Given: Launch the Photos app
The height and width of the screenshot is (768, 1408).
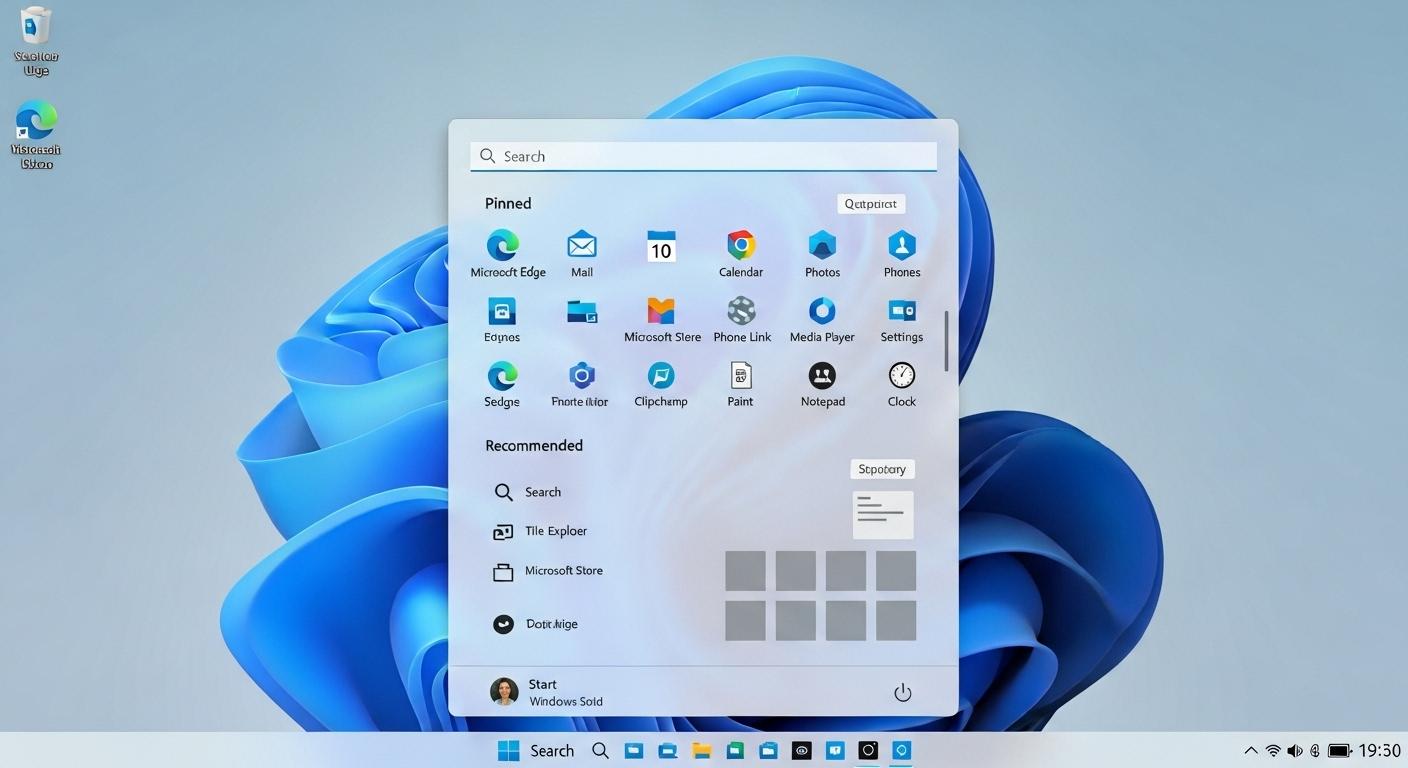Looking at the screenshot, I should [821, 250].
